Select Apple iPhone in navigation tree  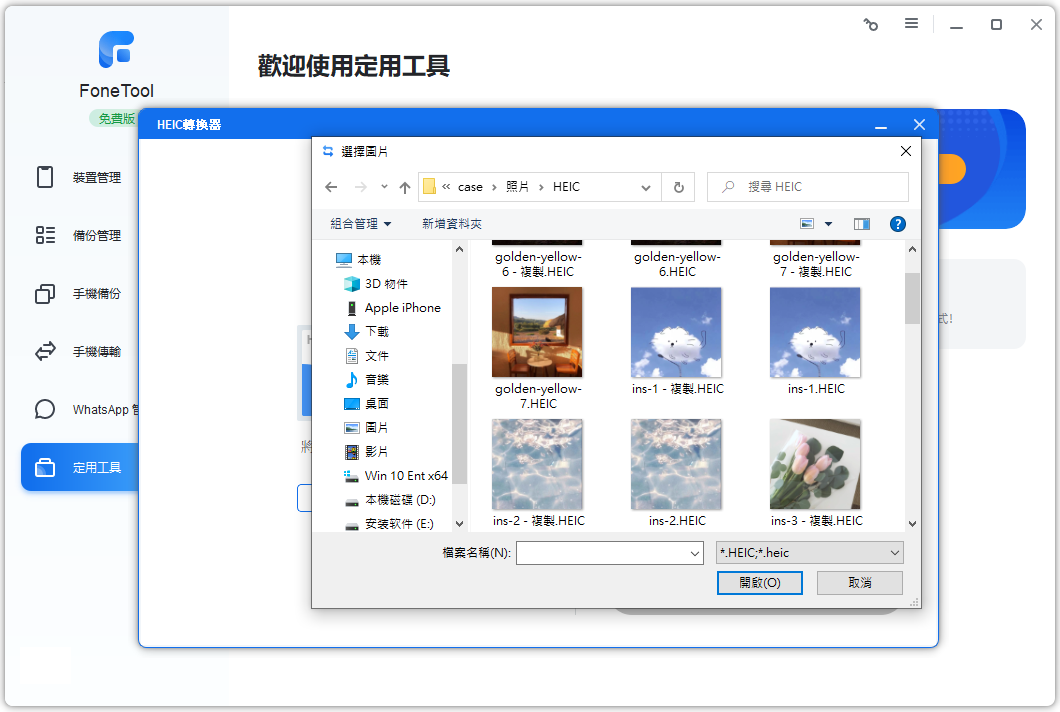point(402,308)
